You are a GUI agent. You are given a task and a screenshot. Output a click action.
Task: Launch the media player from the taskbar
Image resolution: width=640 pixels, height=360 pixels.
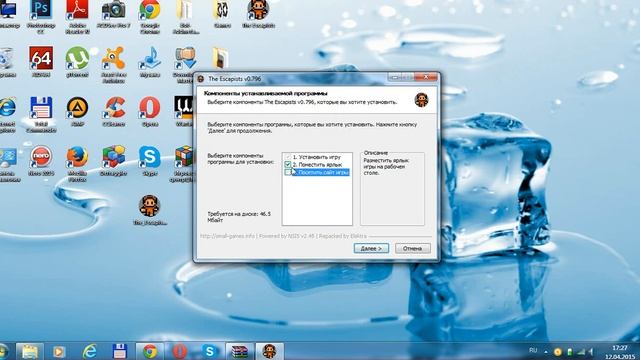[59, 351]
